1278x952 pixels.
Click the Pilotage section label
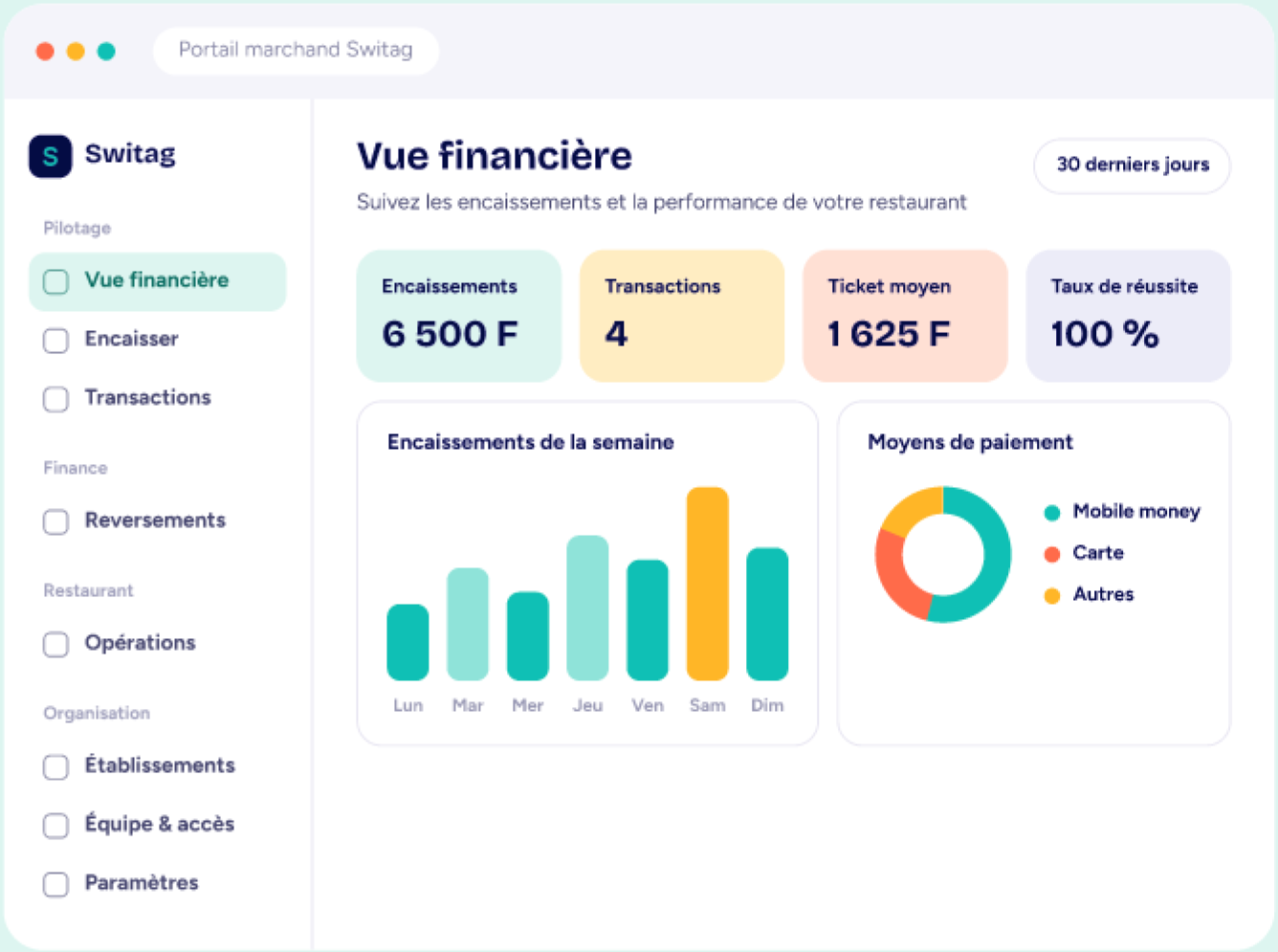coord(77,228)
